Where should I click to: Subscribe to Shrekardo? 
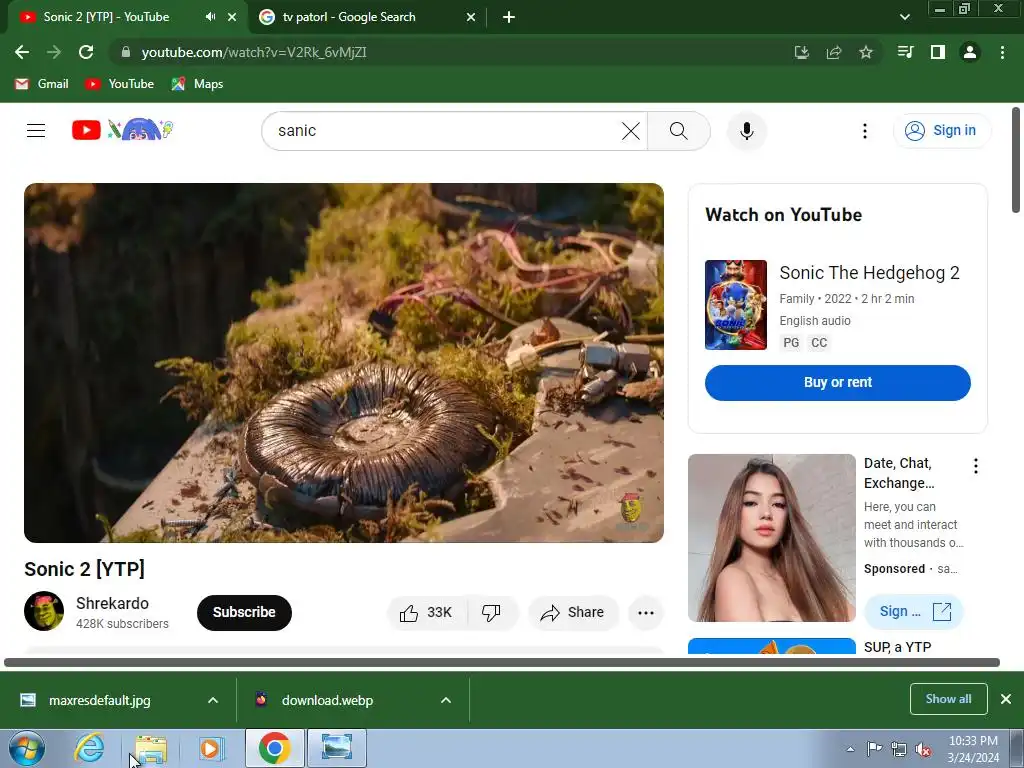pyautogui.click(x=244, y=613)
